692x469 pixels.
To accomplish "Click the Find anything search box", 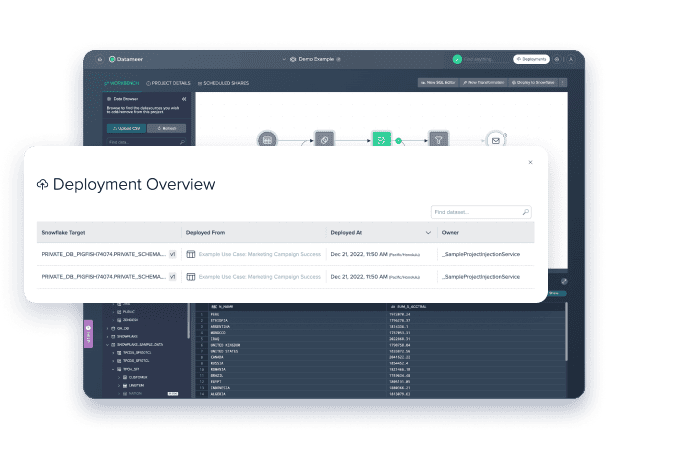I will (485, 59).
